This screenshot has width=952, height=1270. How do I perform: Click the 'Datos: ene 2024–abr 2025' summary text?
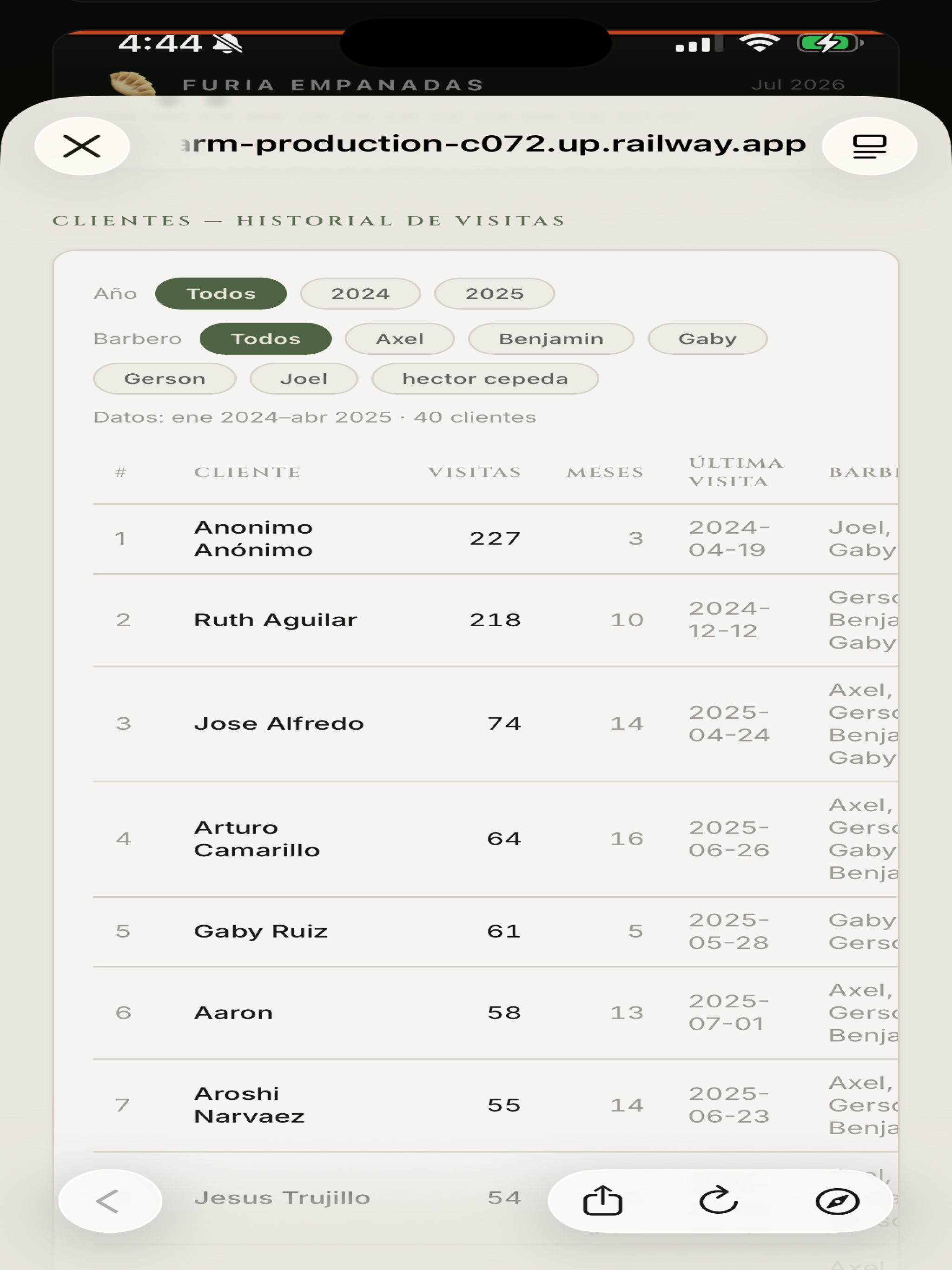[315, 417]
